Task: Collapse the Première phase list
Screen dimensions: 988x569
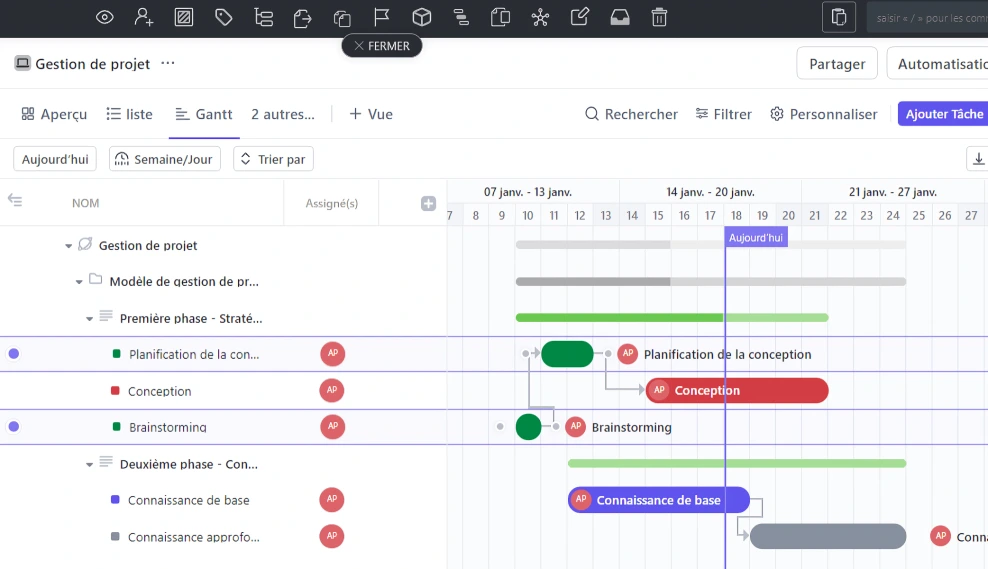Action: click(x=89, y=319)
